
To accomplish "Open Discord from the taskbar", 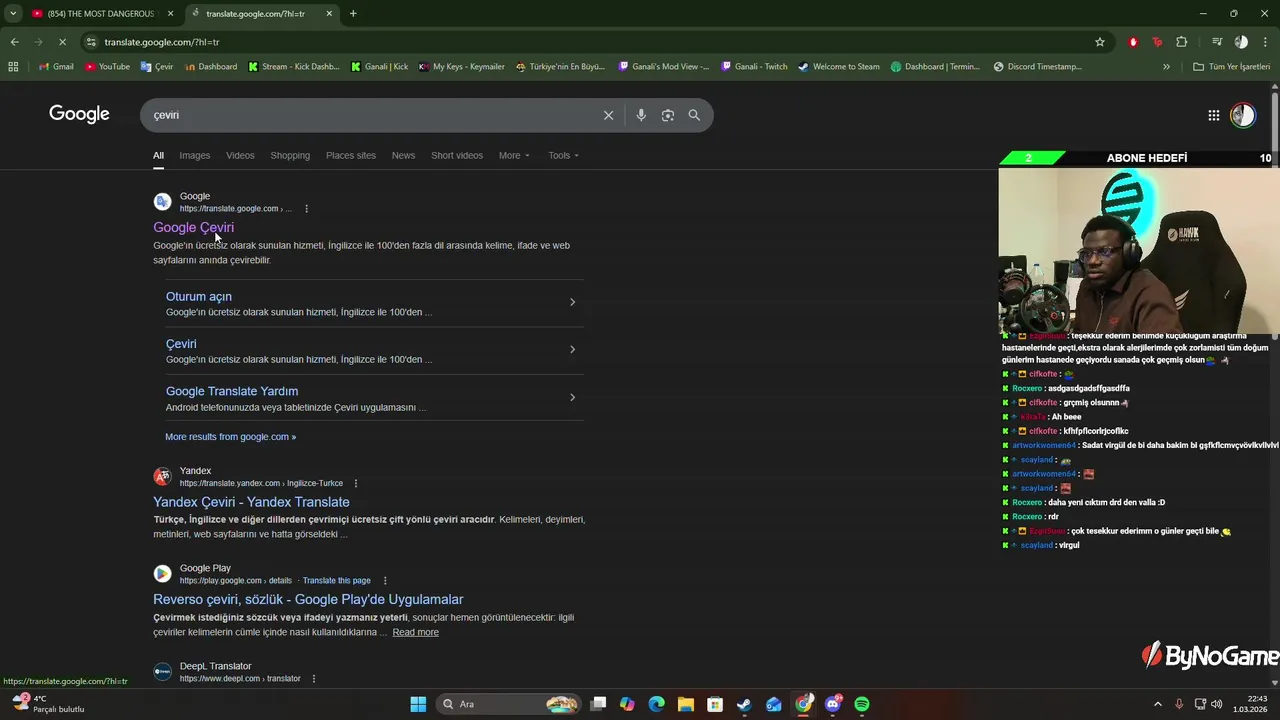I will coord(833,704).
